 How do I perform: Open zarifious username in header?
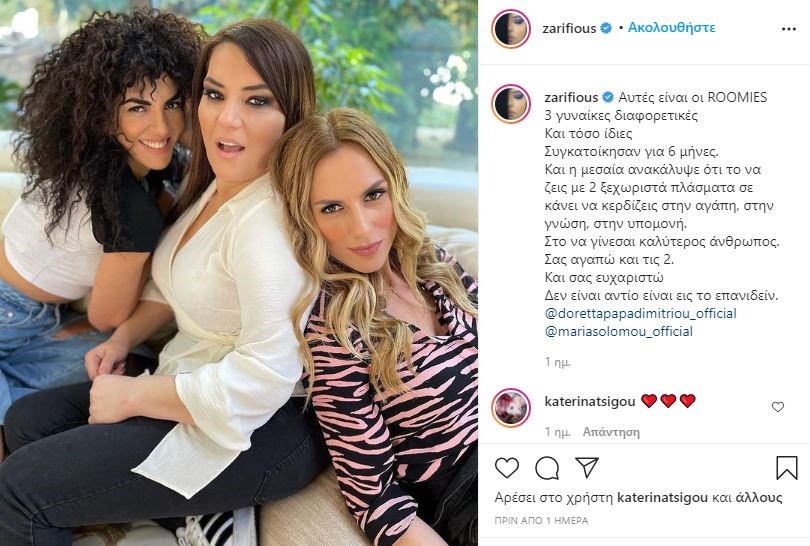(x=569, y=28)
